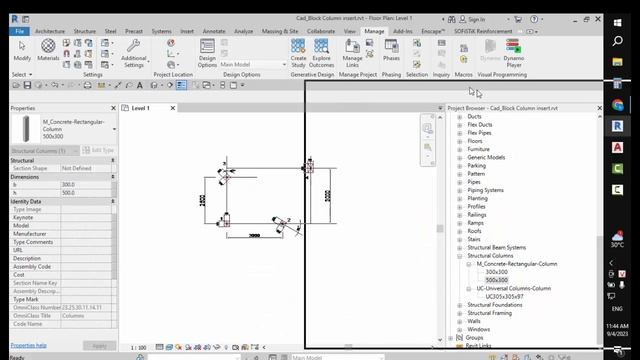Screen dimensions: 640x360
Task: Expand the Walls node in Project Browser
Action: click(x=460, y=321)
